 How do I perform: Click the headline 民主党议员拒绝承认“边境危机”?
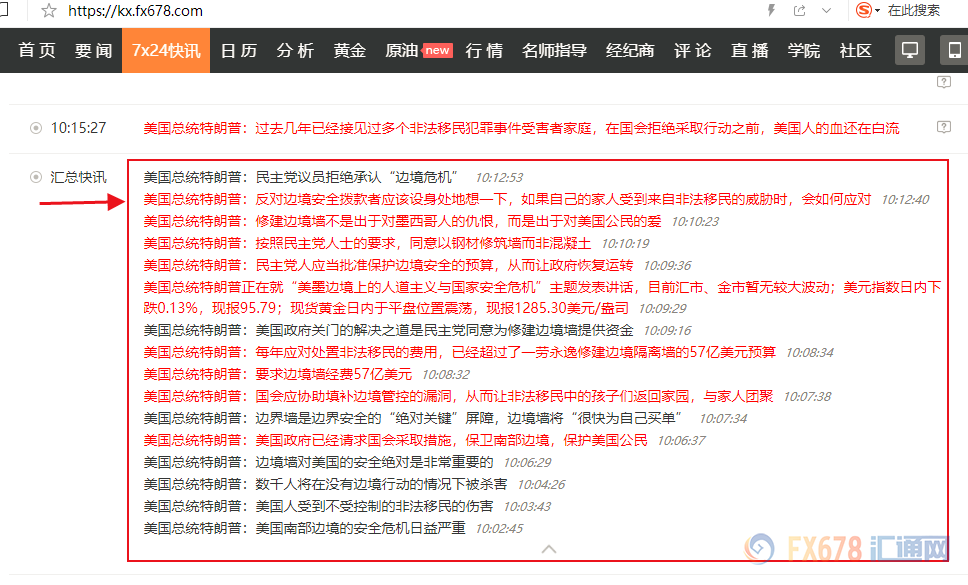[x=301, y=178]
